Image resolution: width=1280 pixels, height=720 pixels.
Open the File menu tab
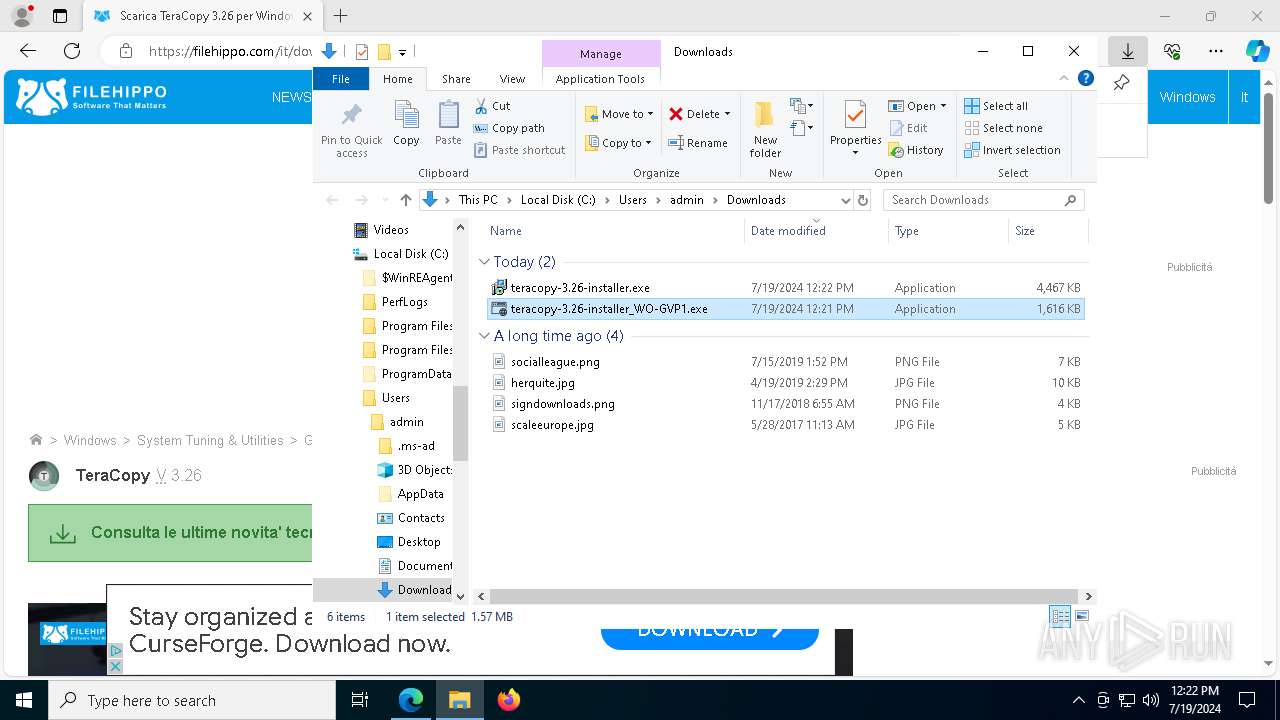click(341, 79)
